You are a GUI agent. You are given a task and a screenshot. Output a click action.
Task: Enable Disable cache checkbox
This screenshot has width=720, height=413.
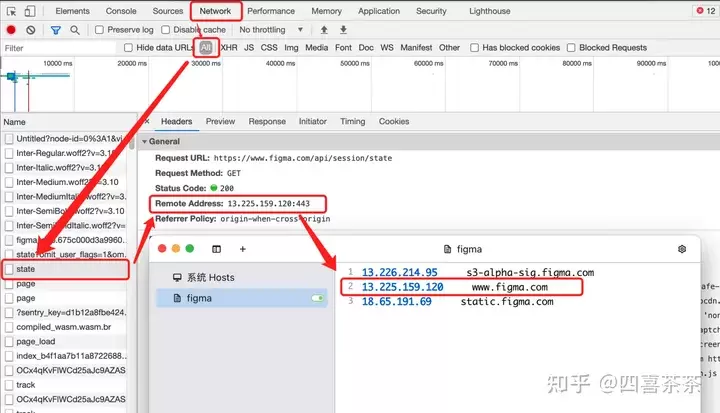165,30
